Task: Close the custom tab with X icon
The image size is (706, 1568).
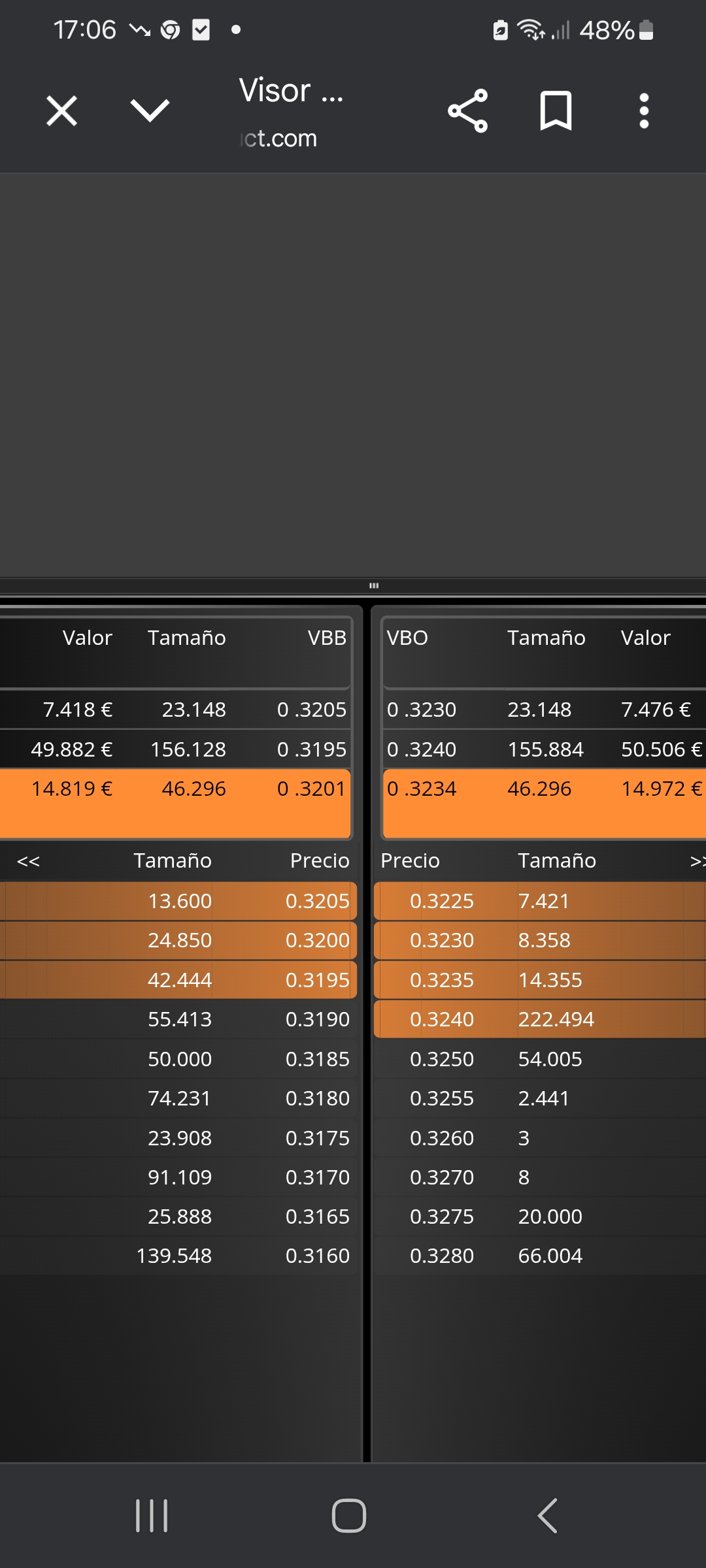Action: point(62,110)
